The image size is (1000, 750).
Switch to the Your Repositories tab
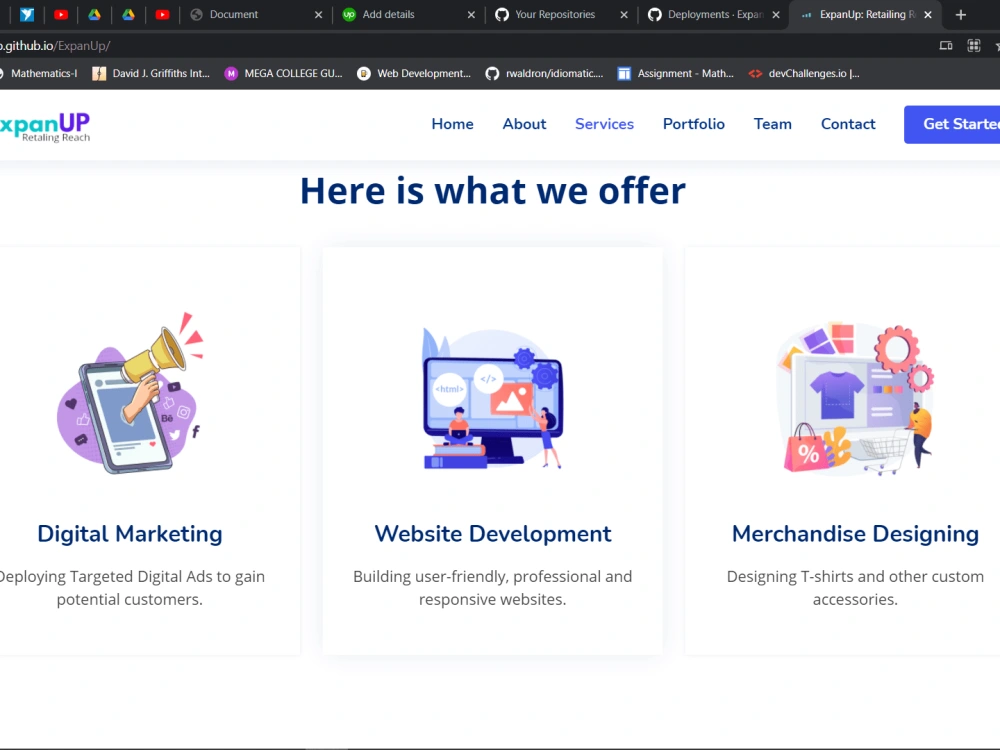pyautogui.click(x=561, y=14)
